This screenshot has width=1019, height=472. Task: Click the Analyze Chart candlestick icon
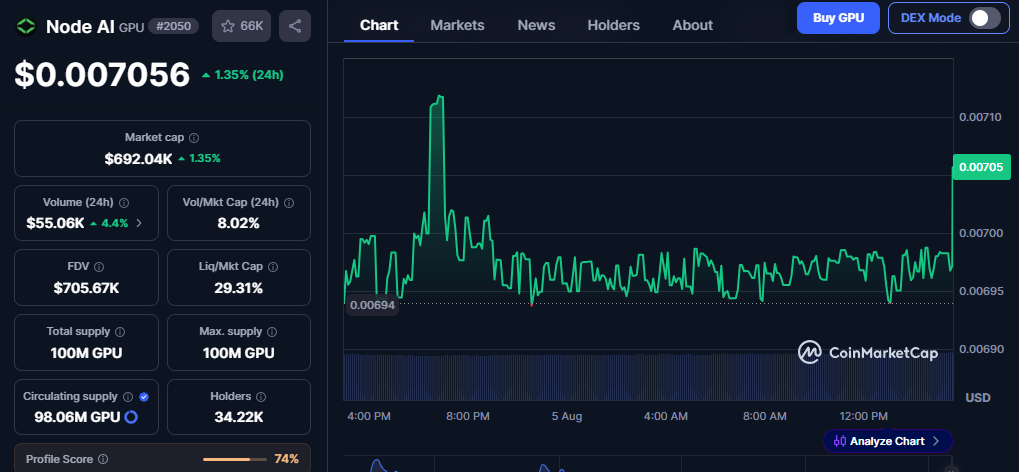(840, 441)
